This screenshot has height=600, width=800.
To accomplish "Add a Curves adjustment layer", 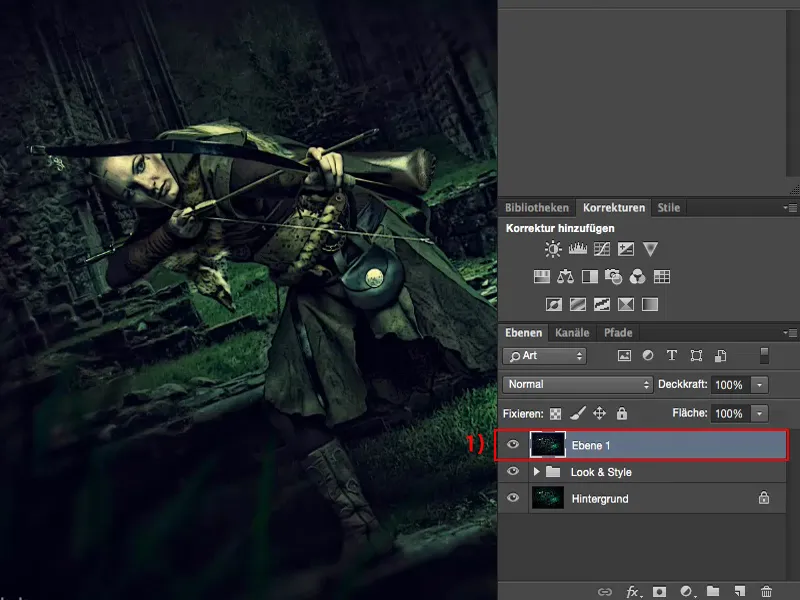I will pyautogui.click(x=603, y=250).
